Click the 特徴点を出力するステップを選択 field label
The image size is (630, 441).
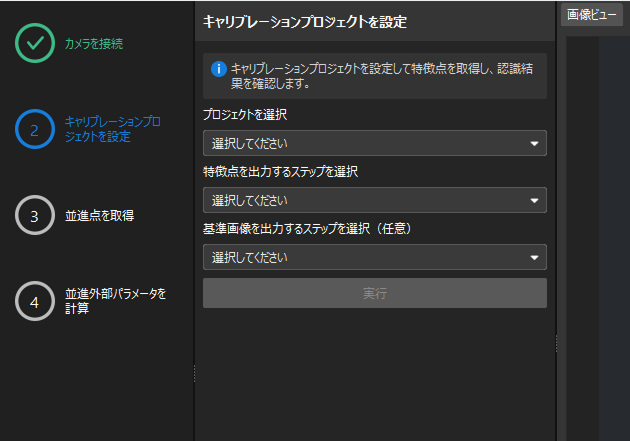pyautogui.click(x=280, y=172)
